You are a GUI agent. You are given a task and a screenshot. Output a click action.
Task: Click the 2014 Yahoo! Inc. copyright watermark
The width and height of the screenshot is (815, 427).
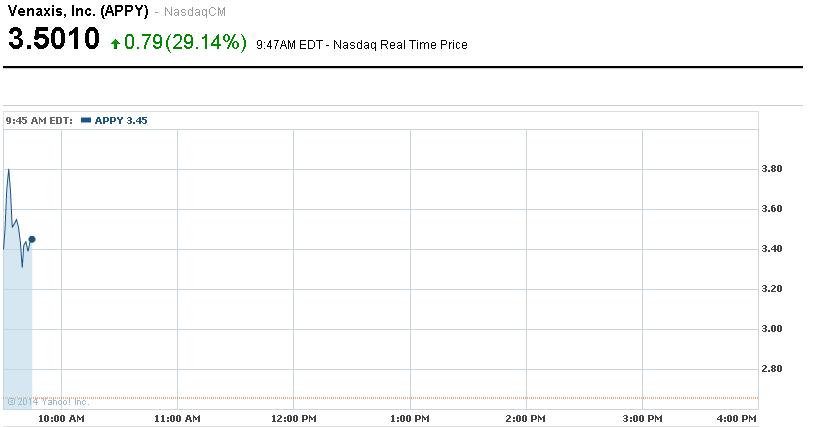pyautogui.click(x=48, y=402)
